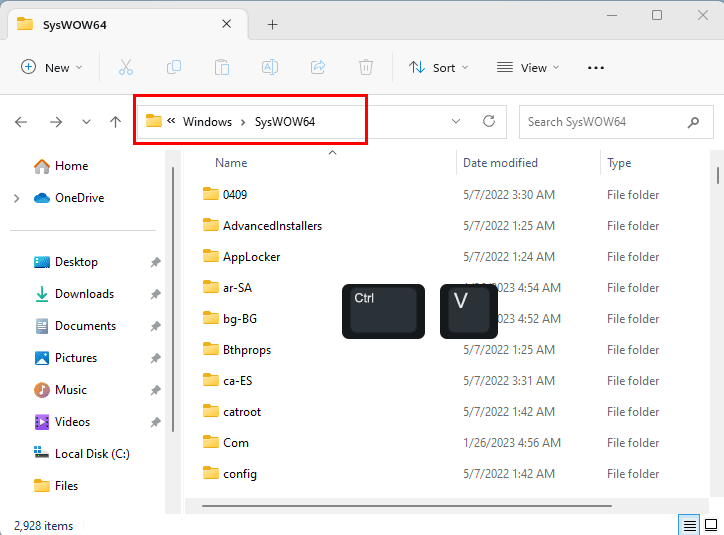This screenshot has width=724, height=535.
Task: Open chevron after Windows in path
Action: 243,122
